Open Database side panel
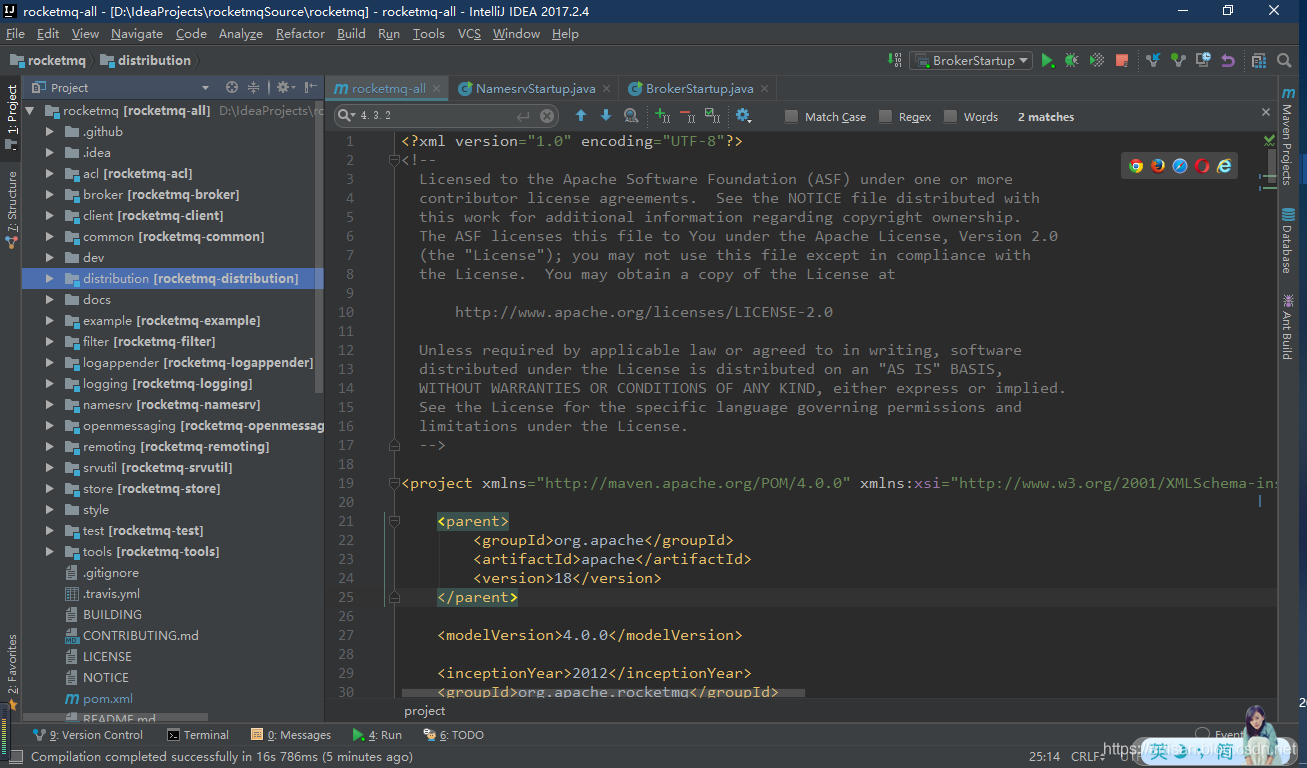Image resolution: width=1307 pixels, height=768 pixels. [1288, 240]
